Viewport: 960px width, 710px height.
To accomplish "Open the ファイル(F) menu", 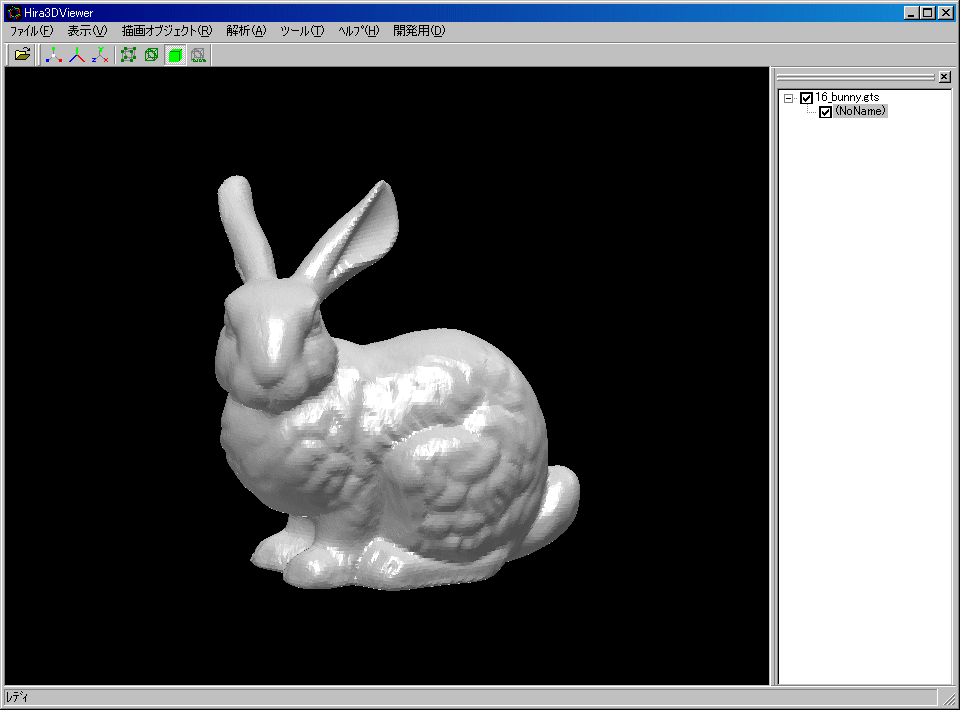I will 31,31.
